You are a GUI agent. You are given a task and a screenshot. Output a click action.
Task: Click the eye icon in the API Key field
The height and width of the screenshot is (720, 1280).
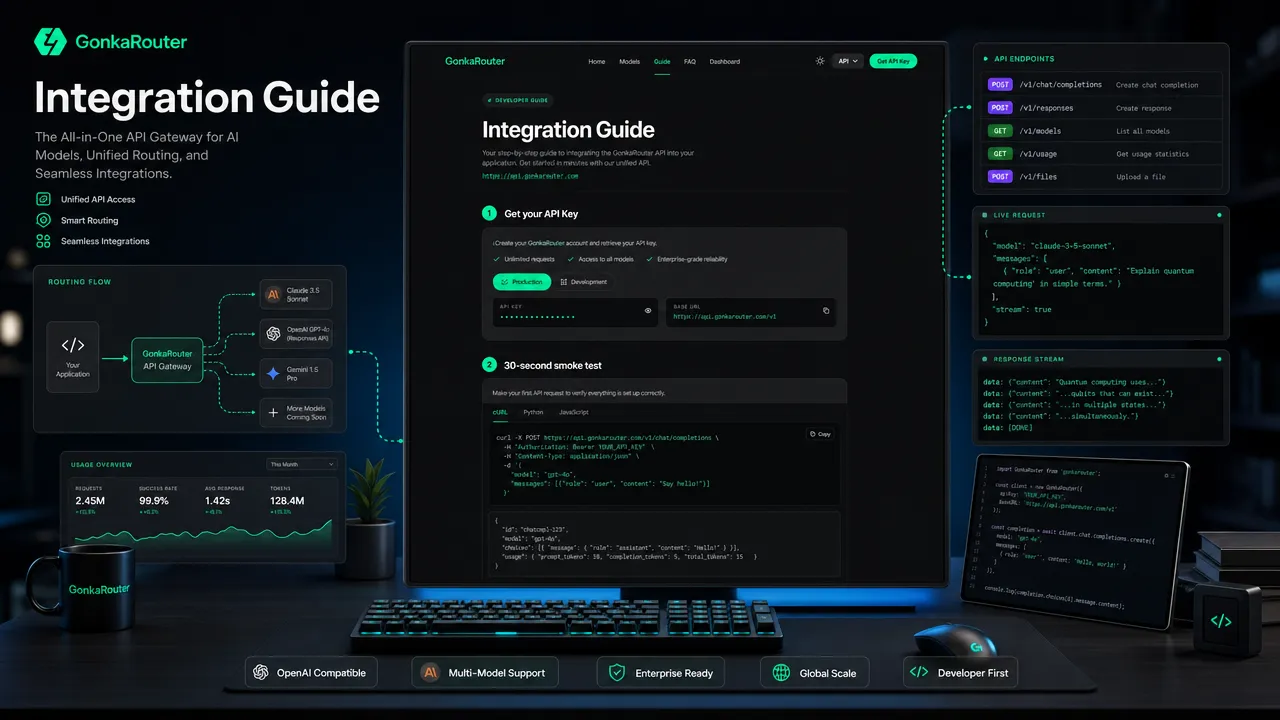click(x=648, y=311)
